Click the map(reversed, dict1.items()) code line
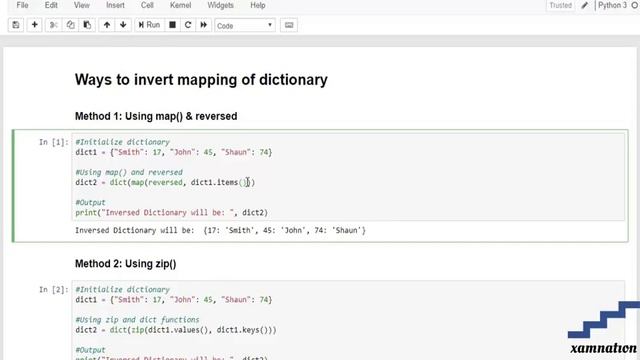This screenshot has height=360, width=640. pyautogui.click(x=165, y=182)
